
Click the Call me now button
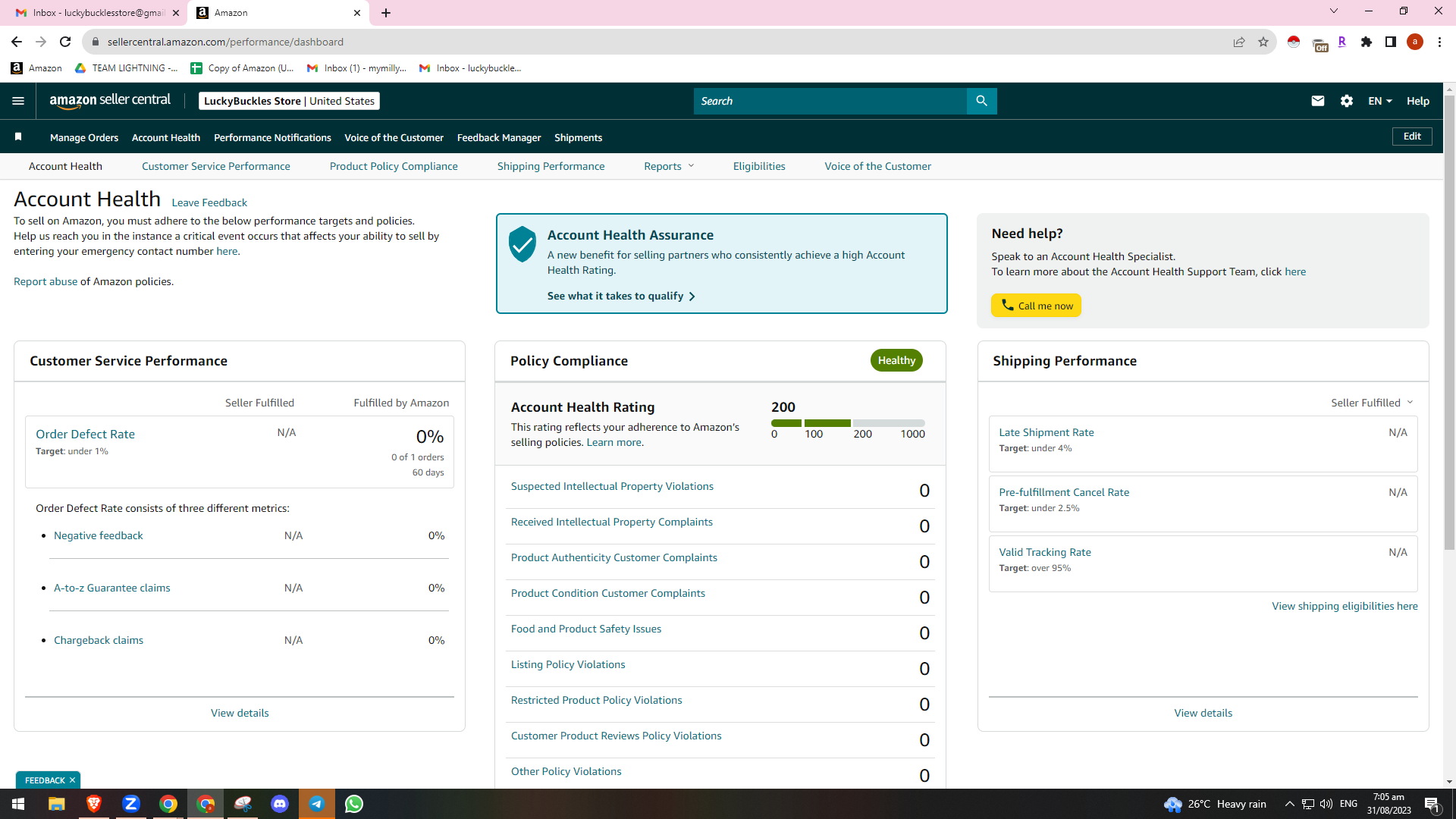(x=1037, y=306)
